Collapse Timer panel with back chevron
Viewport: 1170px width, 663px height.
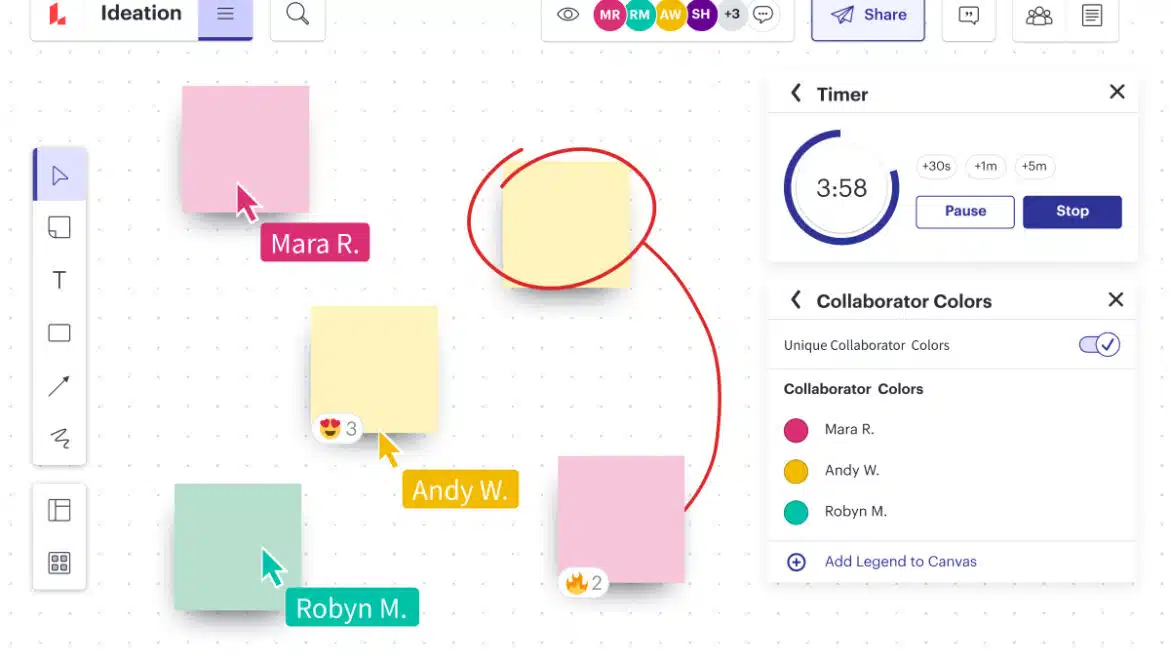pos(796,93)
